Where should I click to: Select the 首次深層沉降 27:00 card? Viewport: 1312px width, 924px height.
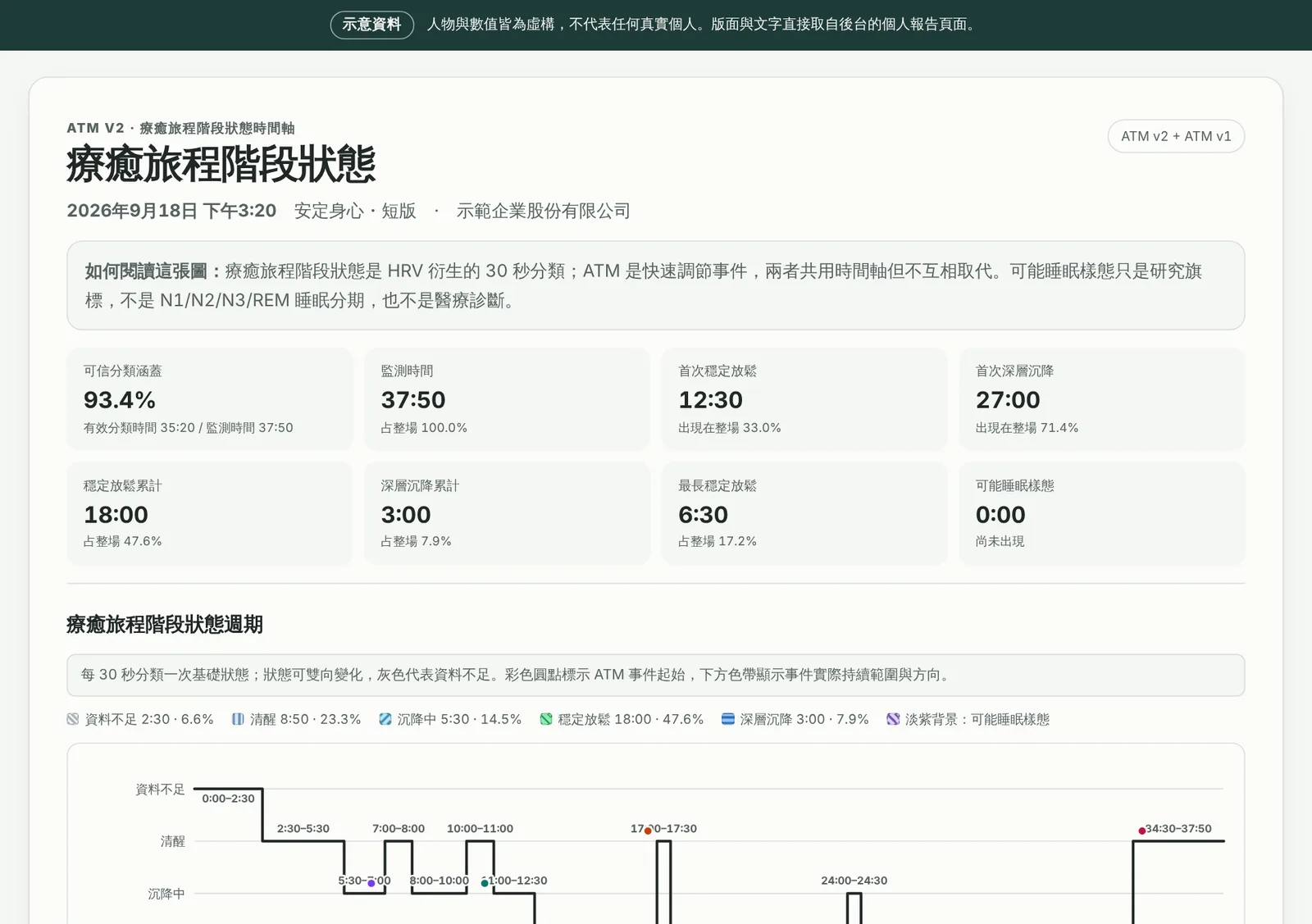point(1102,399)
